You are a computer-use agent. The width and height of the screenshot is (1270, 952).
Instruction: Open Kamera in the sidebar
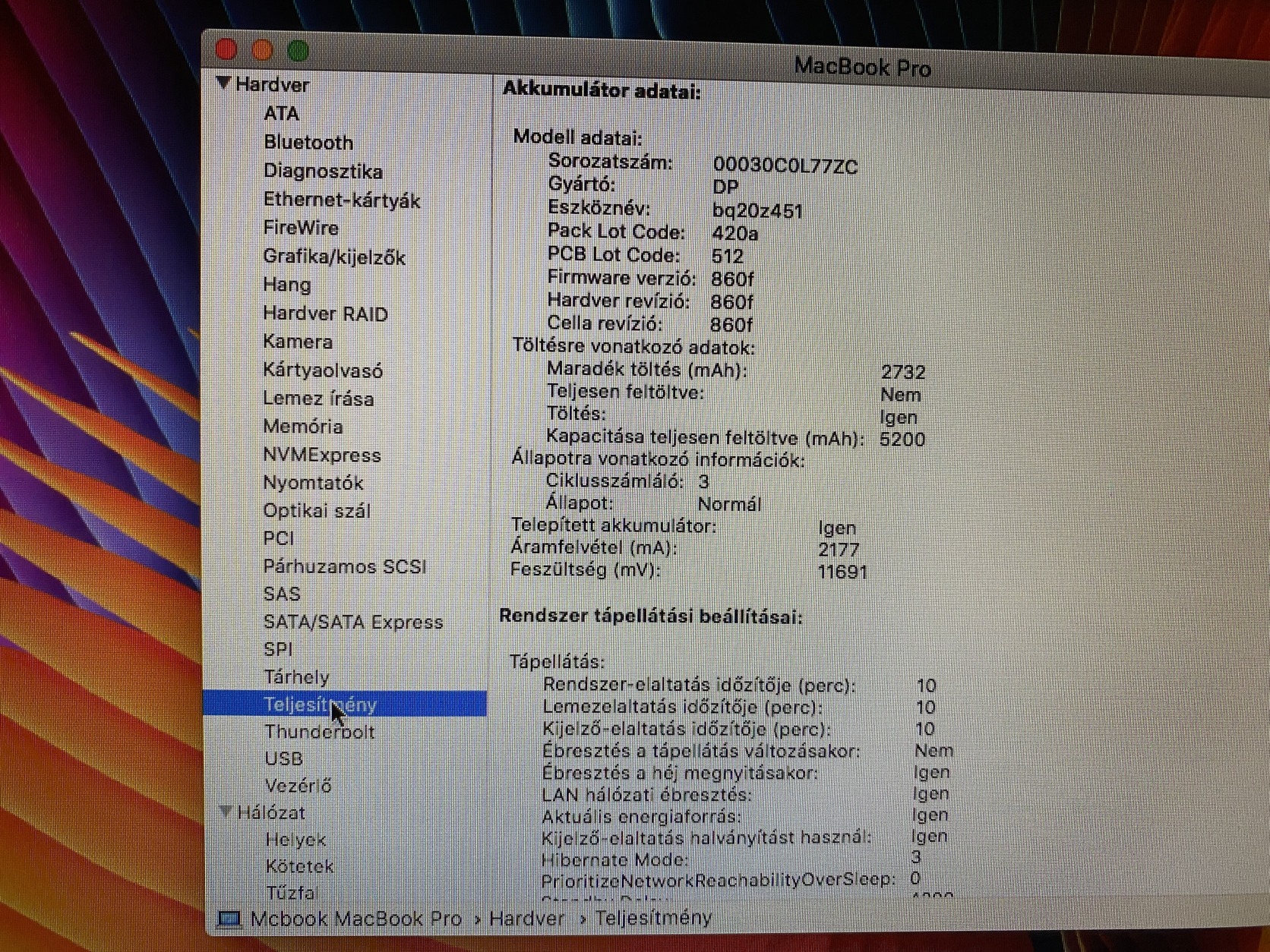298,342
